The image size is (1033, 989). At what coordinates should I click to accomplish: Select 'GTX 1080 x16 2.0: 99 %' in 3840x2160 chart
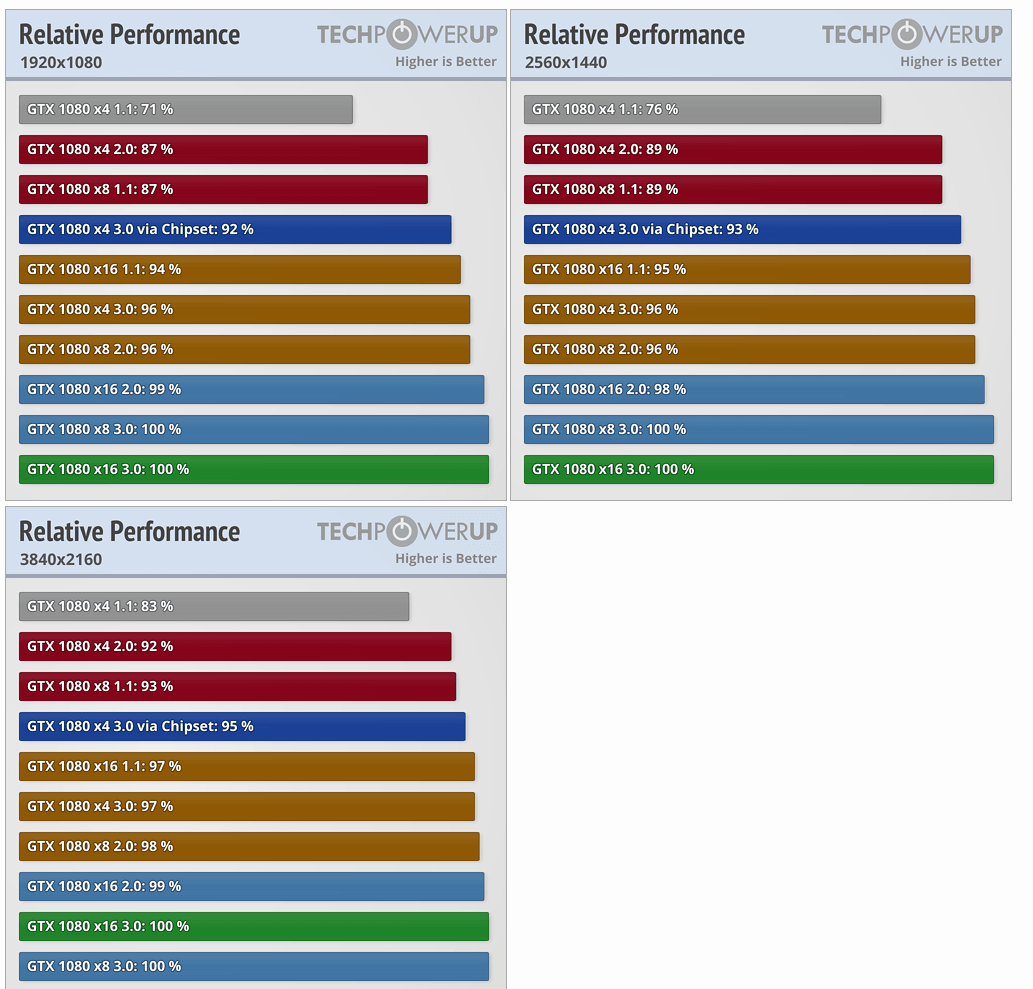click(252, 886)
